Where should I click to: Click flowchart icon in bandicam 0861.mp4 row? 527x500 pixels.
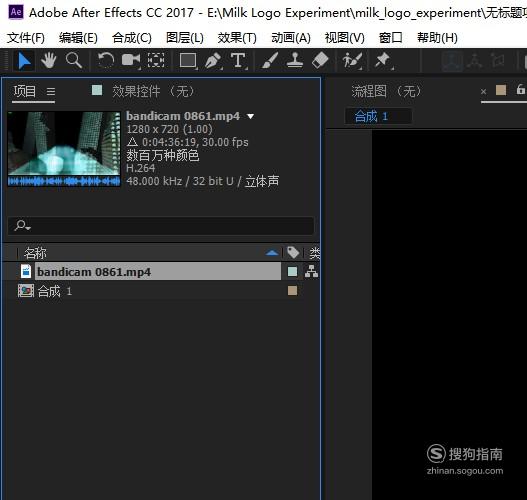[311, 272]
